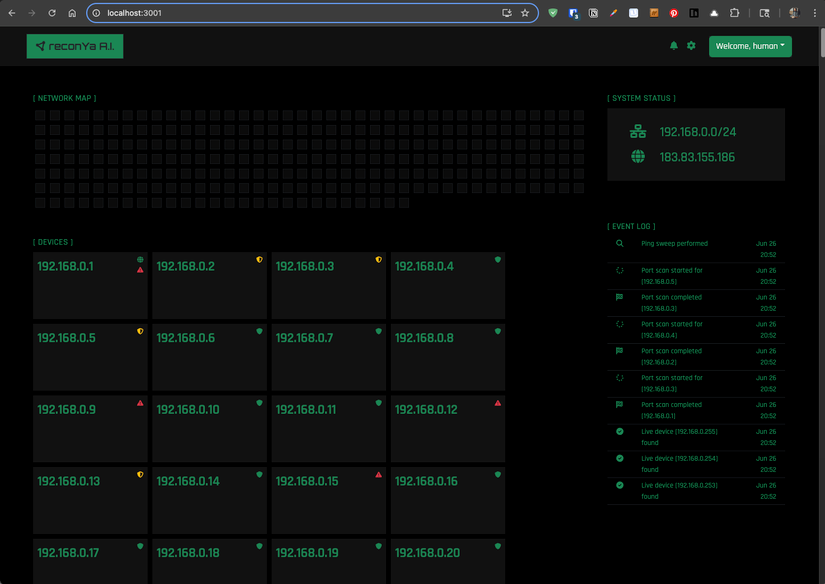Click the red alert triangle on 192.168.0.9
Screen dimensions: 825x584
click(x=140, y=403)
